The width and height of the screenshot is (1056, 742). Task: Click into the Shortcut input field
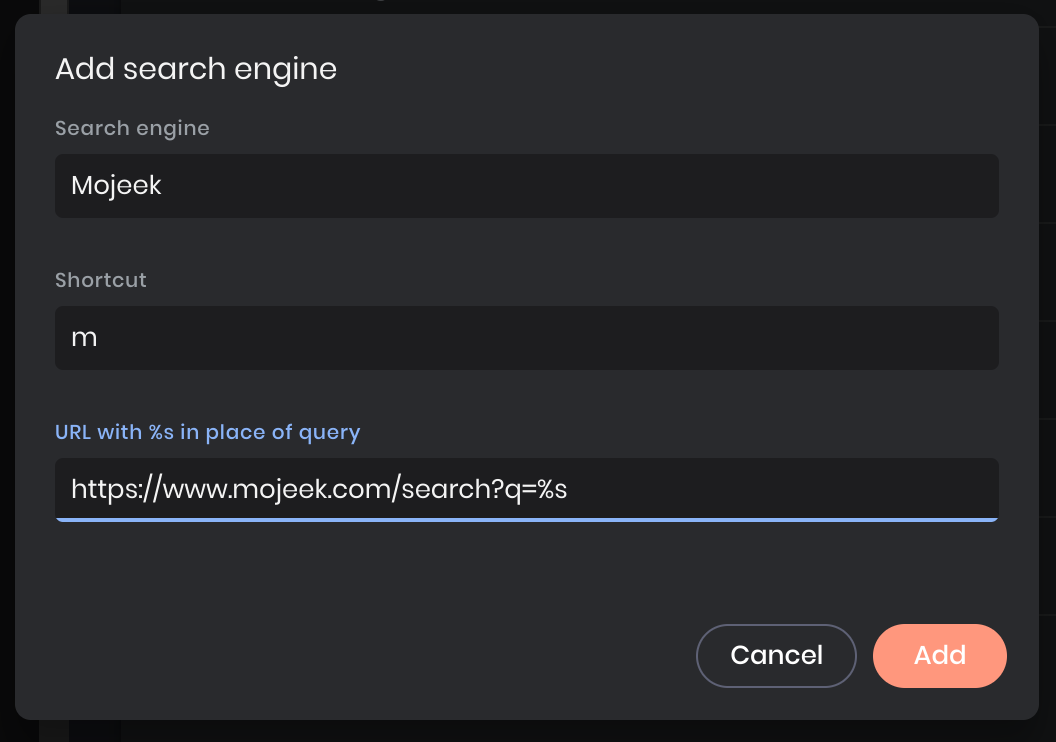coord(526,338)
